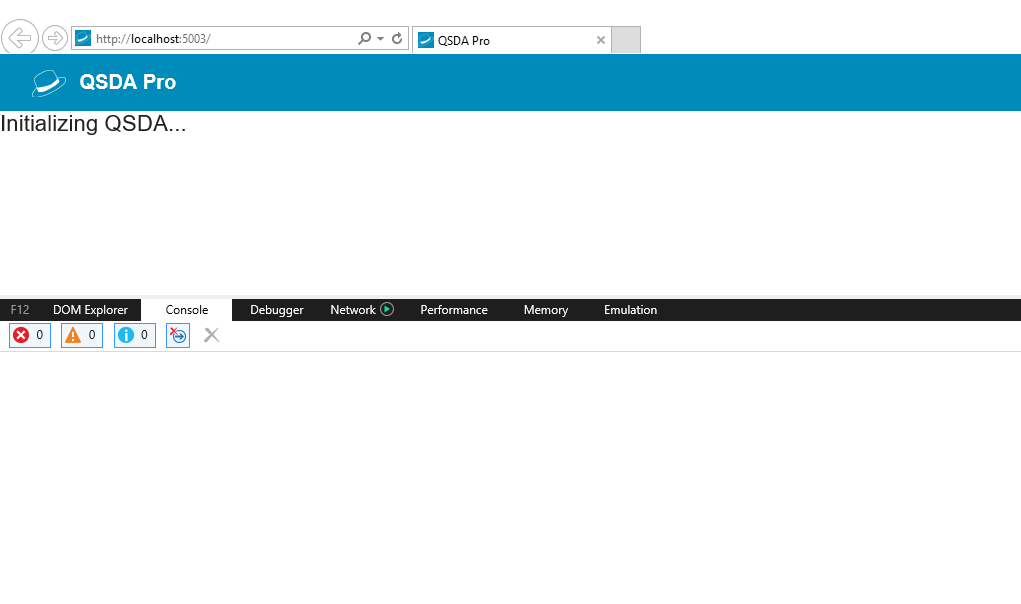Go forward with the browser forward arrow

(x=55, y=38)
